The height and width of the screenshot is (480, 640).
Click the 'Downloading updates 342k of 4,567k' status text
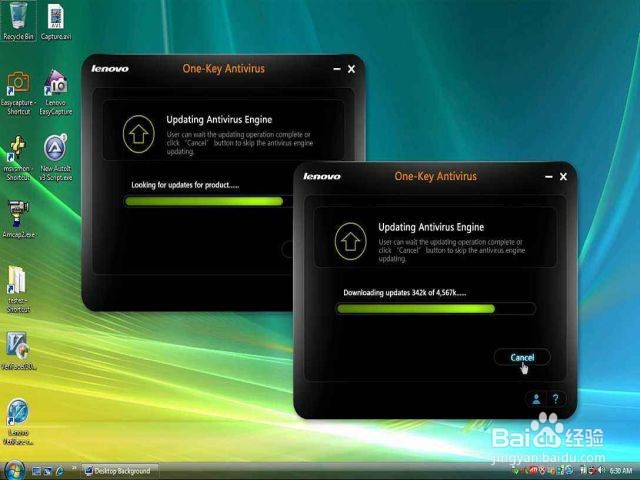(x=404, y=292)
